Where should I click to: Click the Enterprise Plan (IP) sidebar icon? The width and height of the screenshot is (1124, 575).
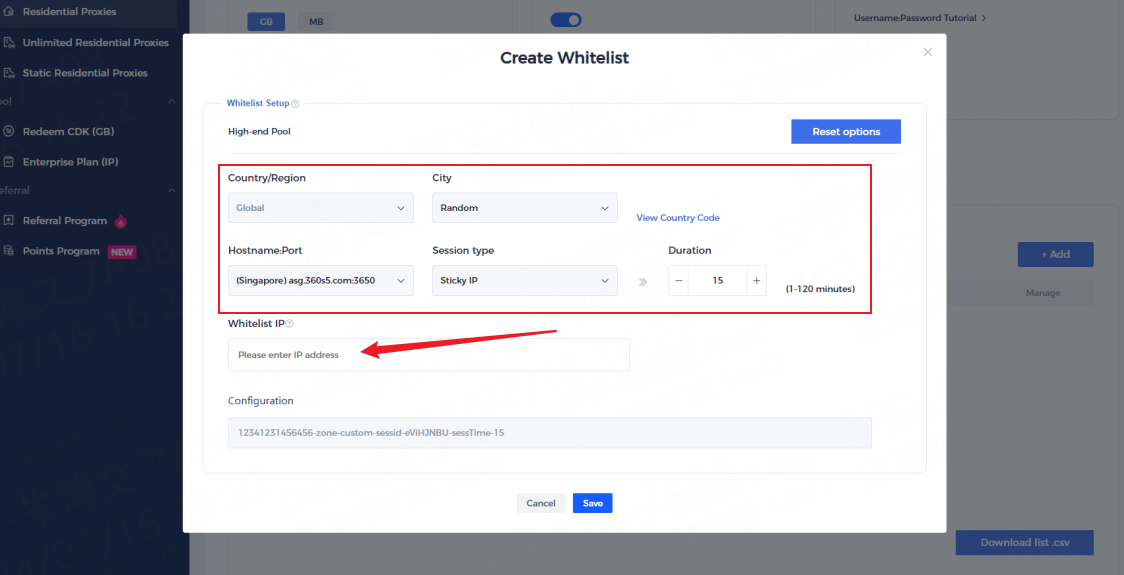tap(9, 162)
